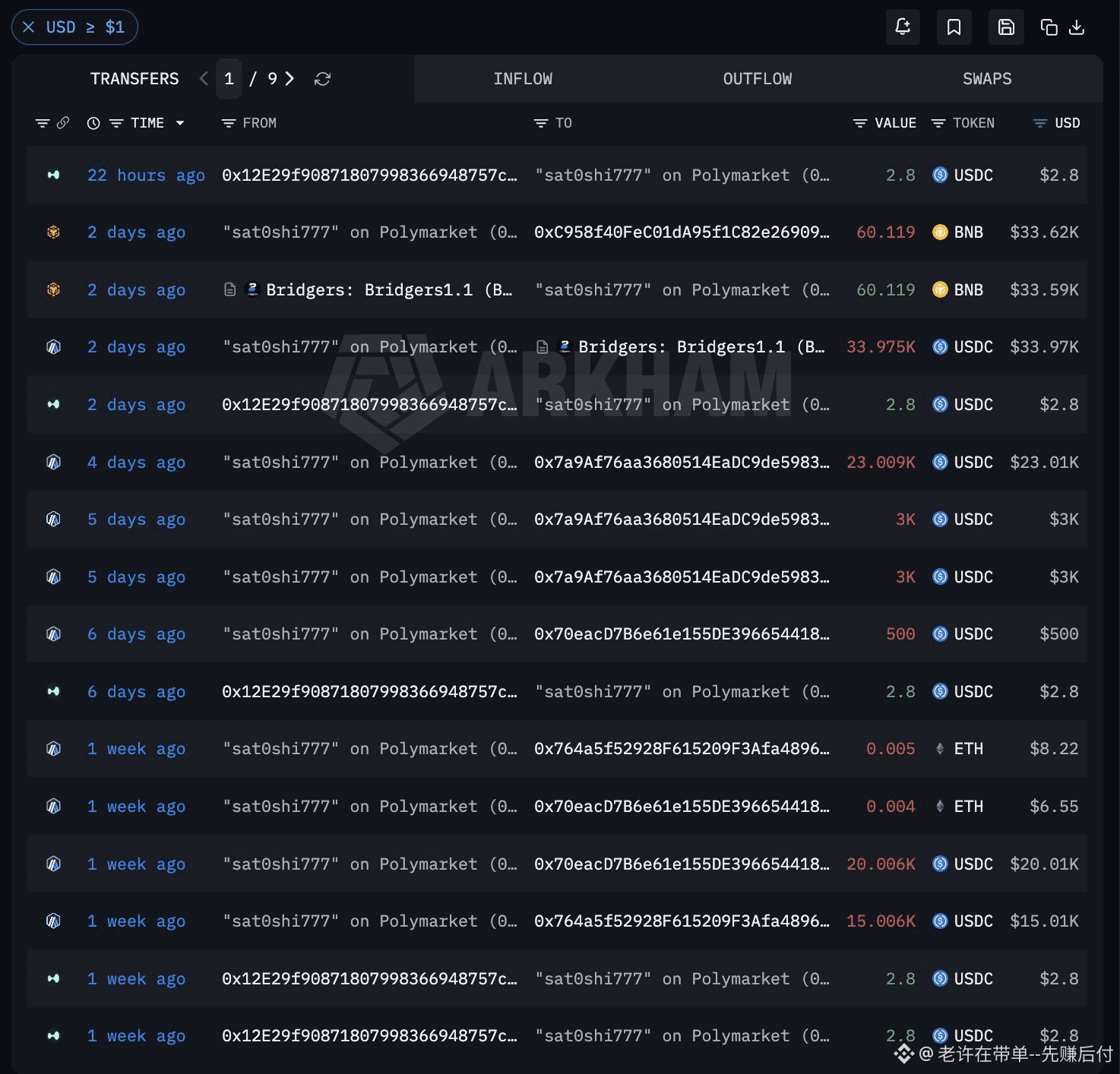Open the TIME column filter
The image size is (1120, 1074).
(116, 123)
